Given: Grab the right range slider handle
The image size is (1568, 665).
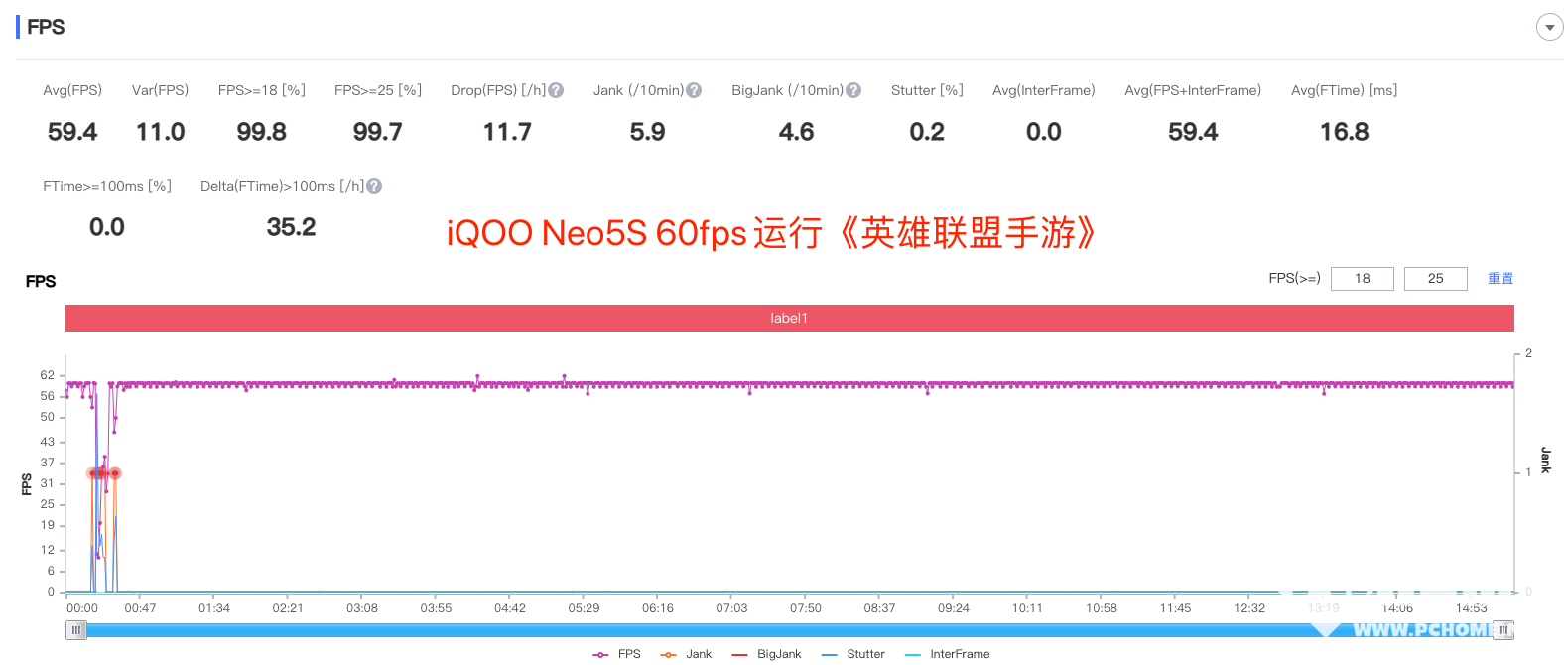Looking at the screenshot, I should 1503,630.
